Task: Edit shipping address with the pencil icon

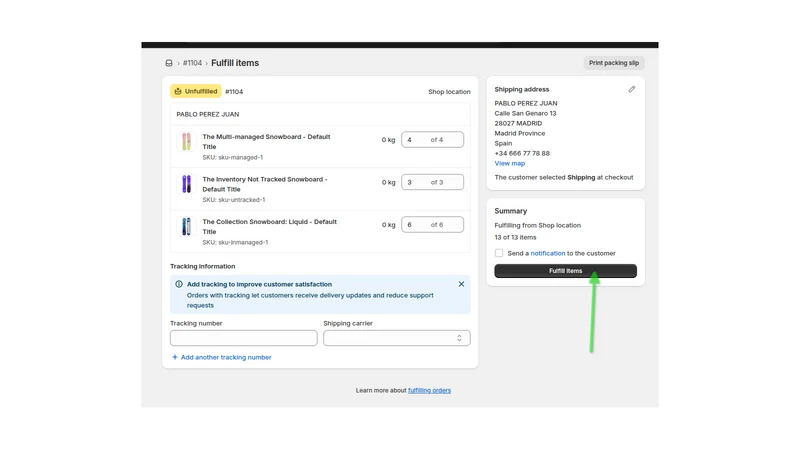Action: coord(632,89)
